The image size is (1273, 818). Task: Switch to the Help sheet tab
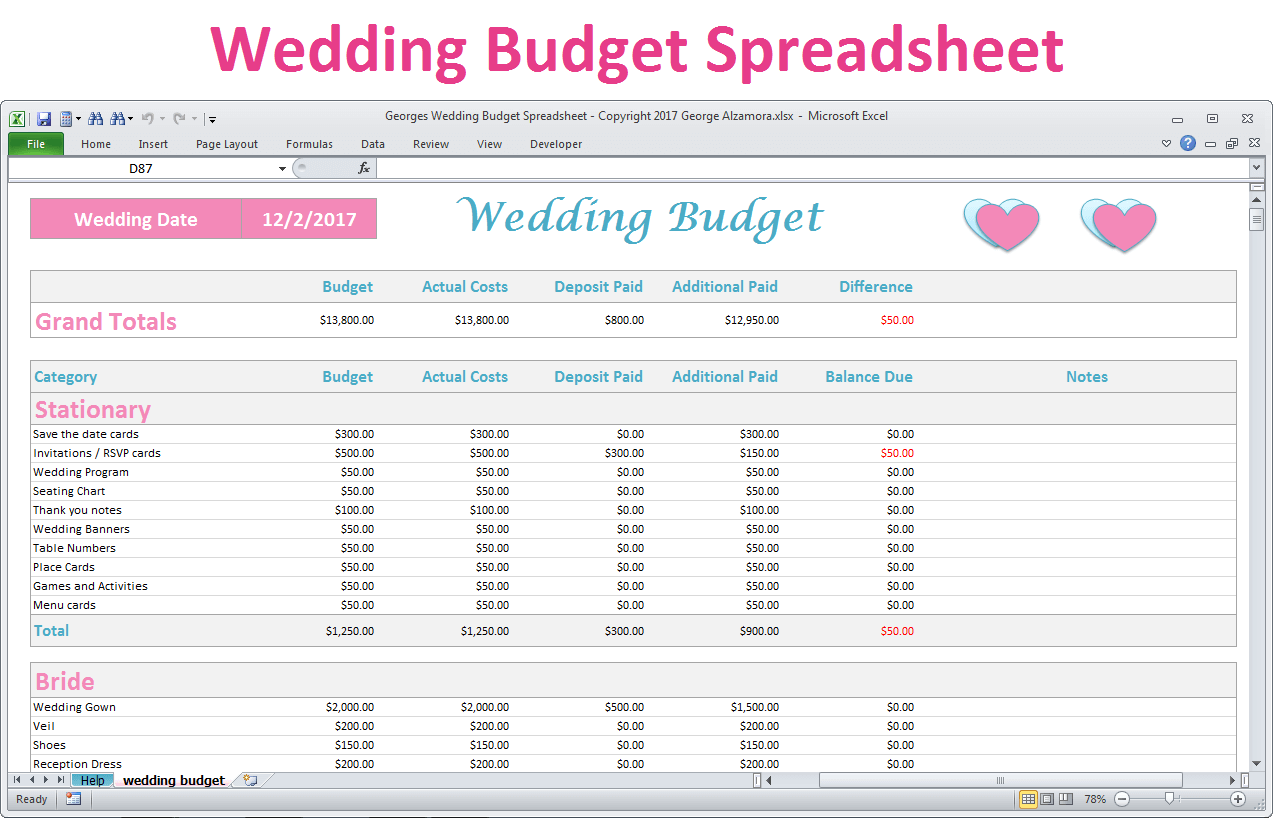[92, 780]
